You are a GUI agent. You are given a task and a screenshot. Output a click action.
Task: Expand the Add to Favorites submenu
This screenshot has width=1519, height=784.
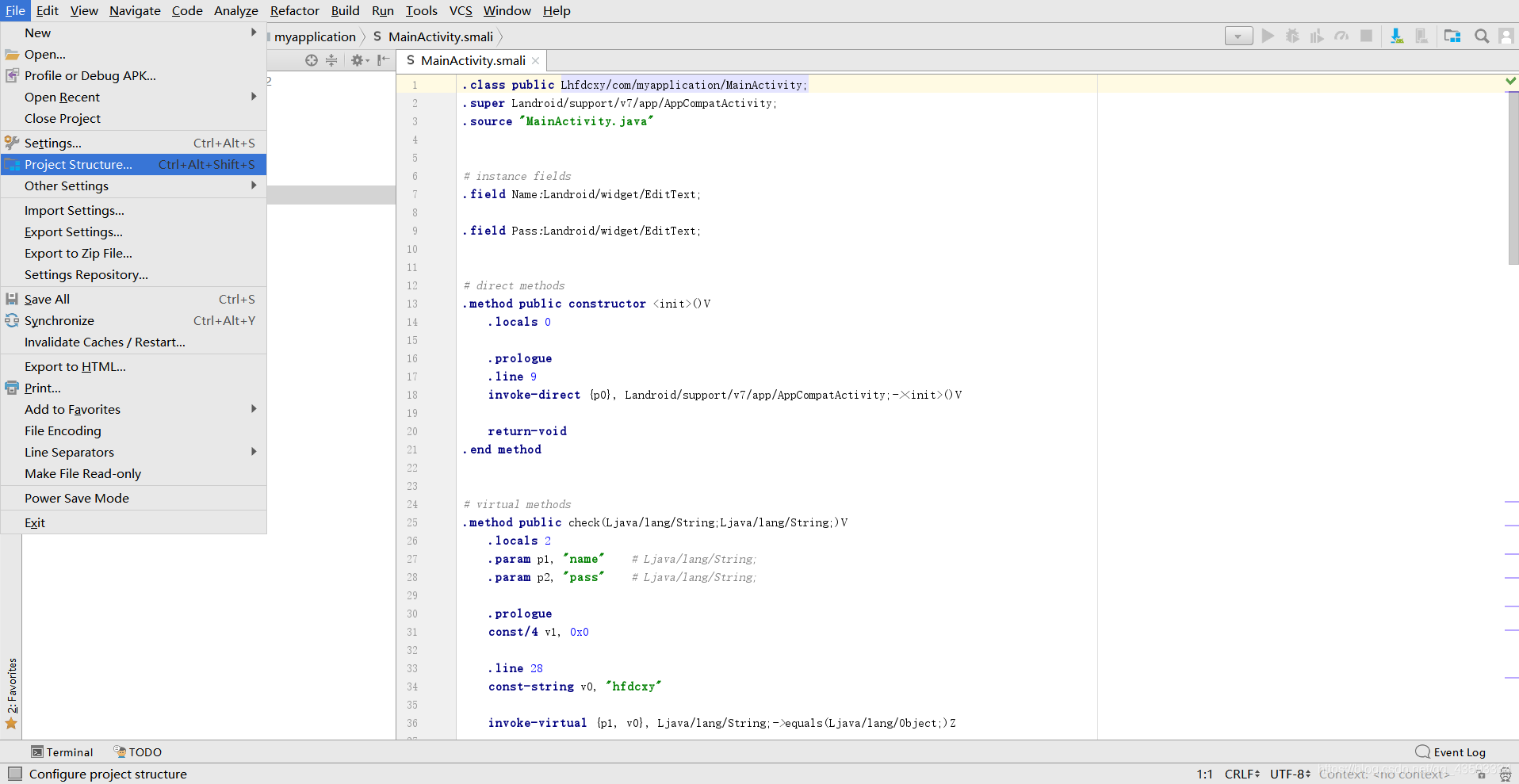click(x=133, y=409)
